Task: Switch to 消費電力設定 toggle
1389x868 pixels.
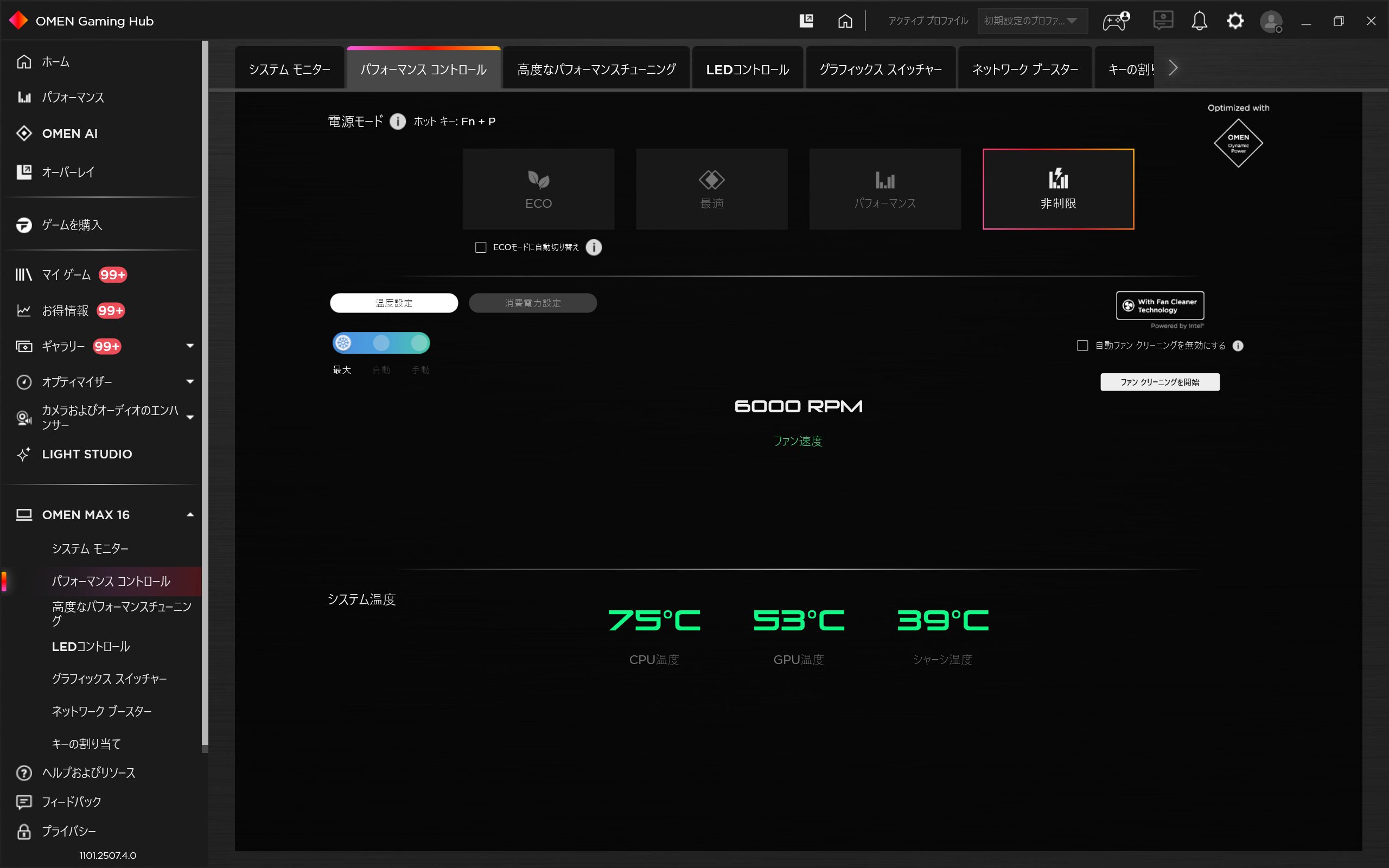Action: 533,303
